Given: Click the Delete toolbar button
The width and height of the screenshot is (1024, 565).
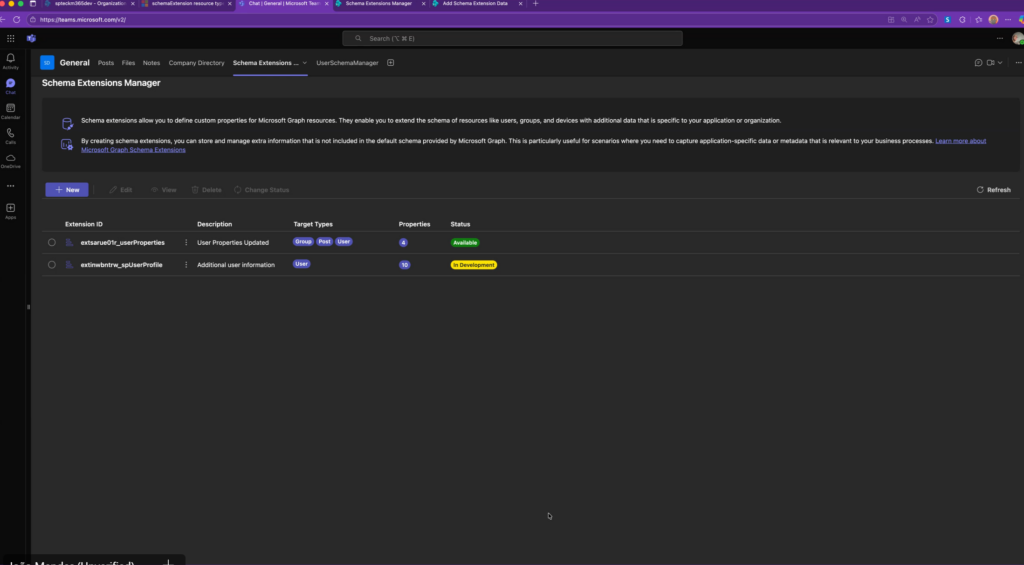Looking at the screenshot, I should coord(206,189).
